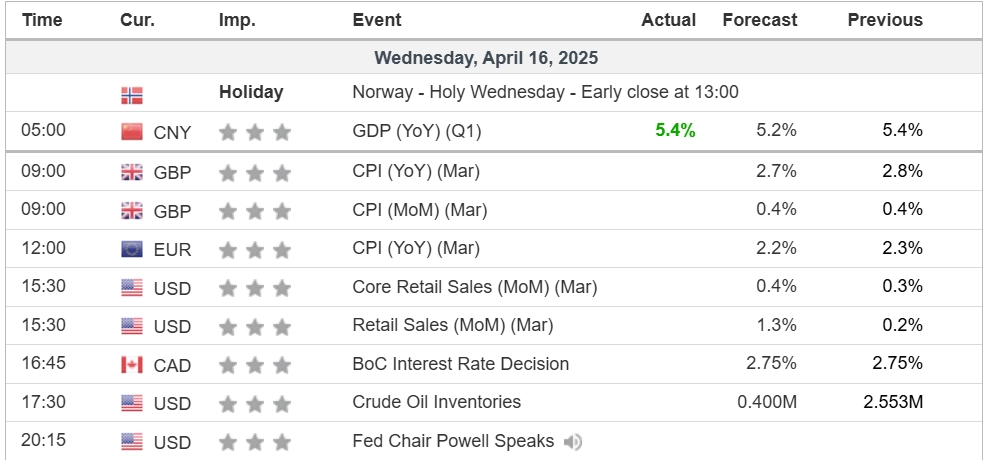984x460 pixels.
Task: Open Fed Chair Powell Speaks event
Action: [453, 441]
